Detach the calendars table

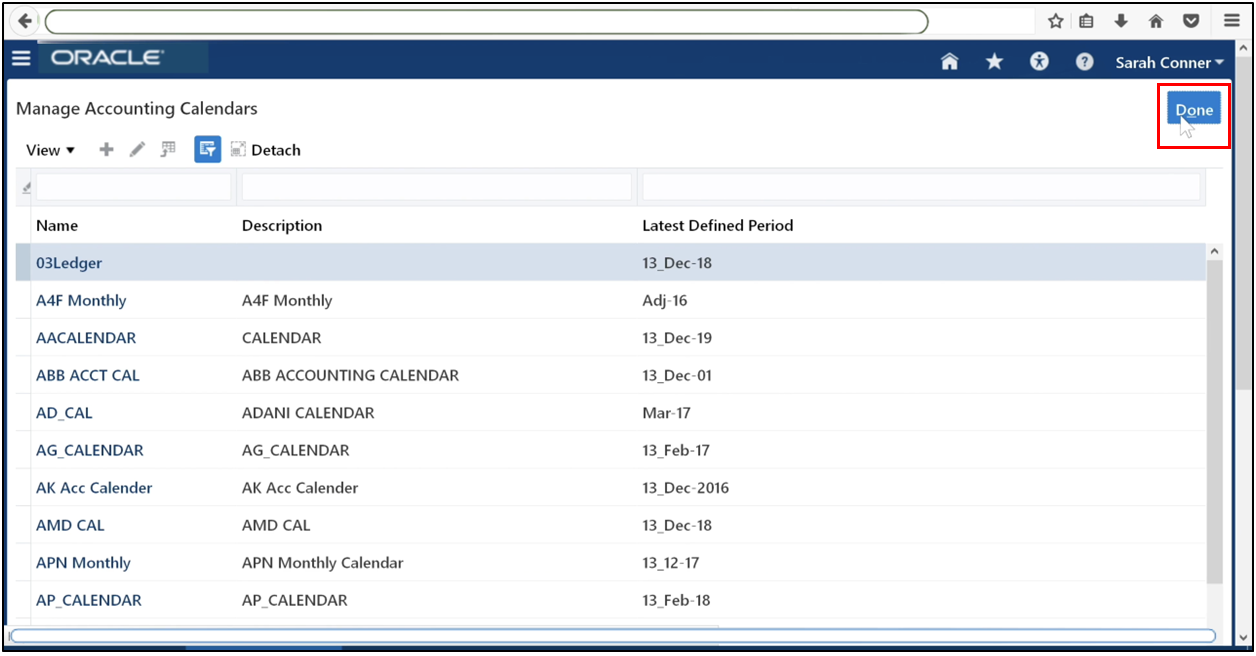(265, 149)
